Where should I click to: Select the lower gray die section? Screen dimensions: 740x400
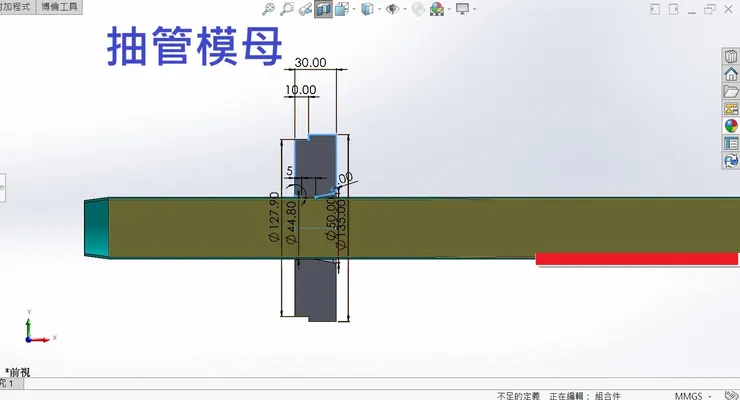[315, 290]
